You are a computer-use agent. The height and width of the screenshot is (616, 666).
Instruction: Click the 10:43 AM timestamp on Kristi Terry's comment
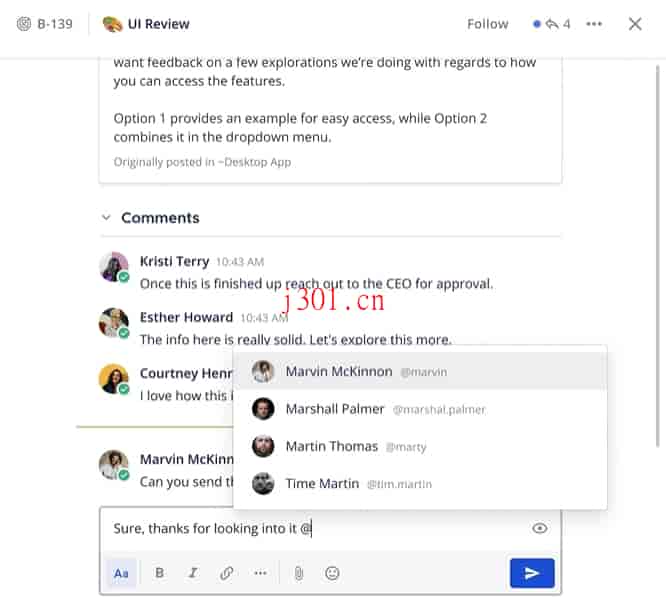pyautogui.click(x=240, y=262)
